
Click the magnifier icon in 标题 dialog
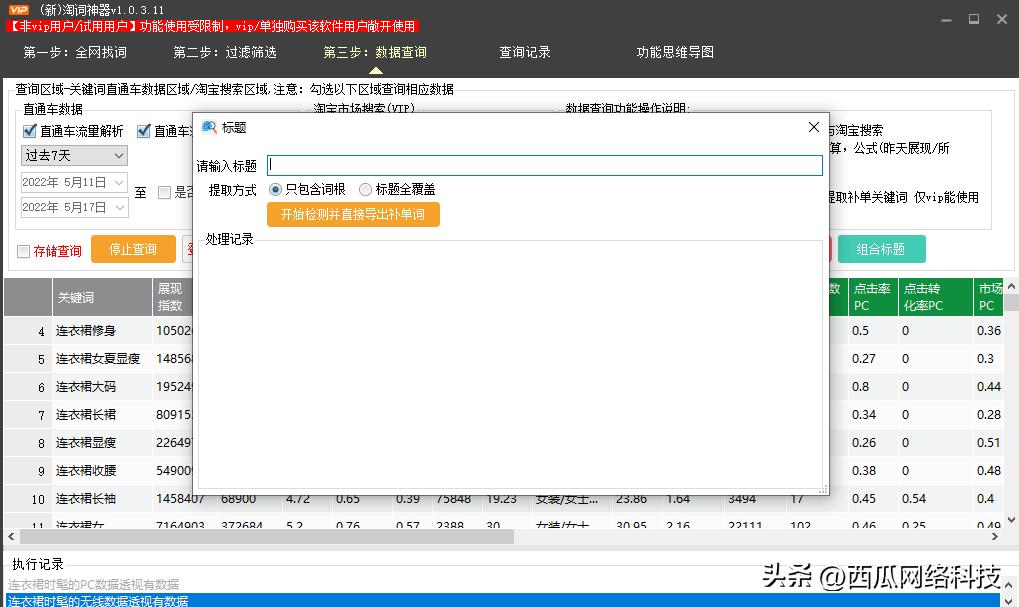(210, 128)
